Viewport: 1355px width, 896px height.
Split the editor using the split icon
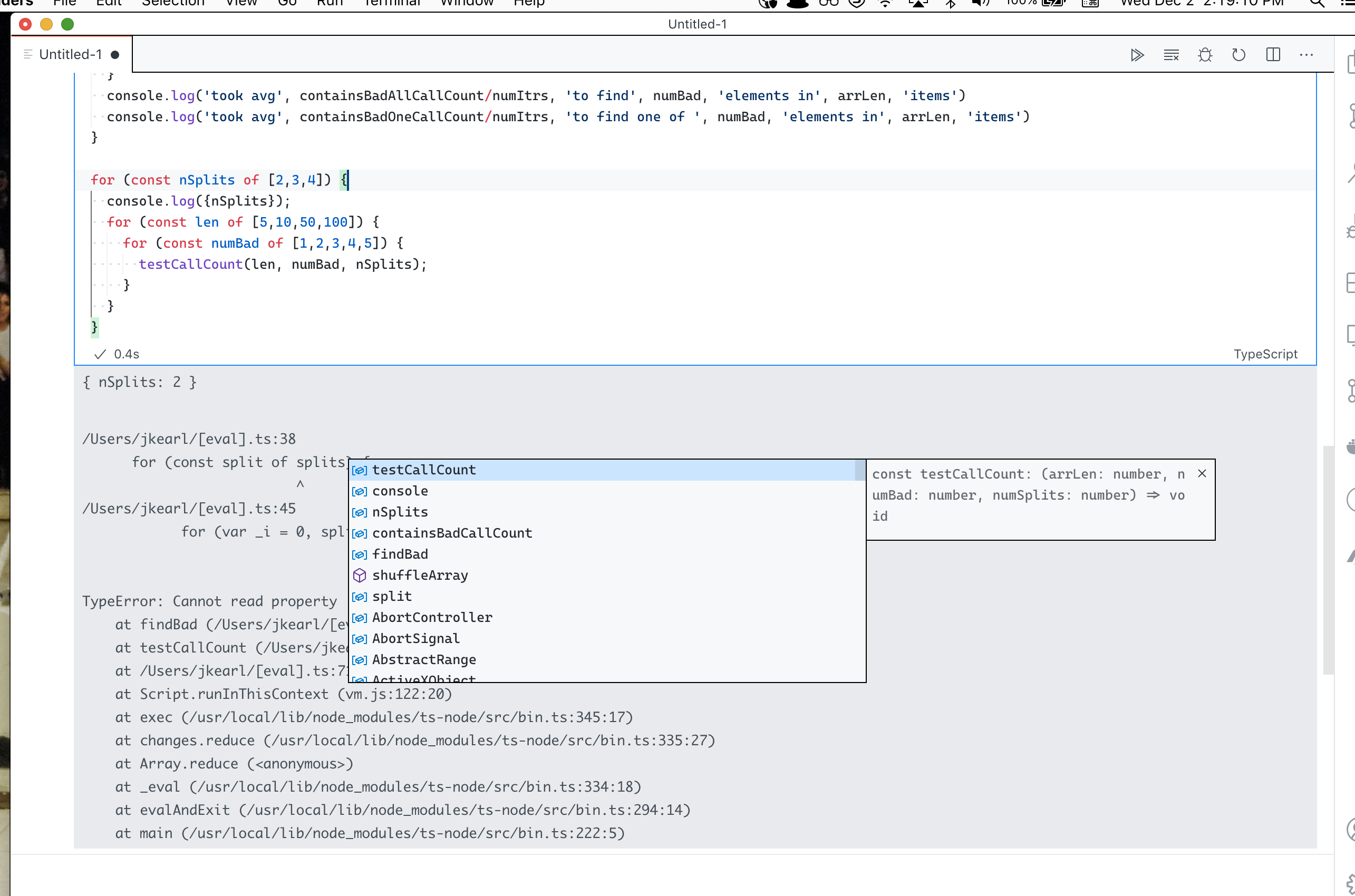(1273, 55)
